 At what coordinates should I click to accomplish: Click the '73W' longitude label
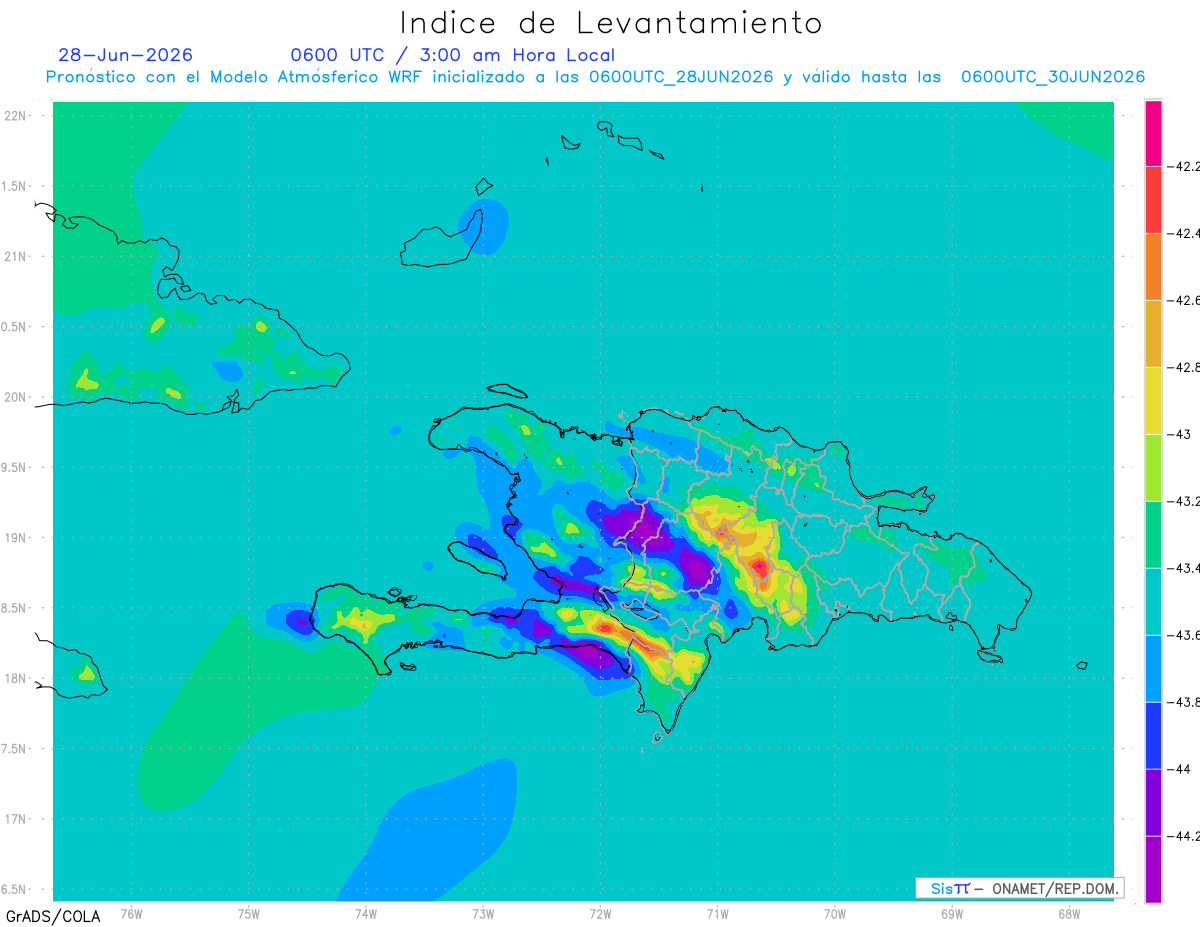tap(483, 913)
